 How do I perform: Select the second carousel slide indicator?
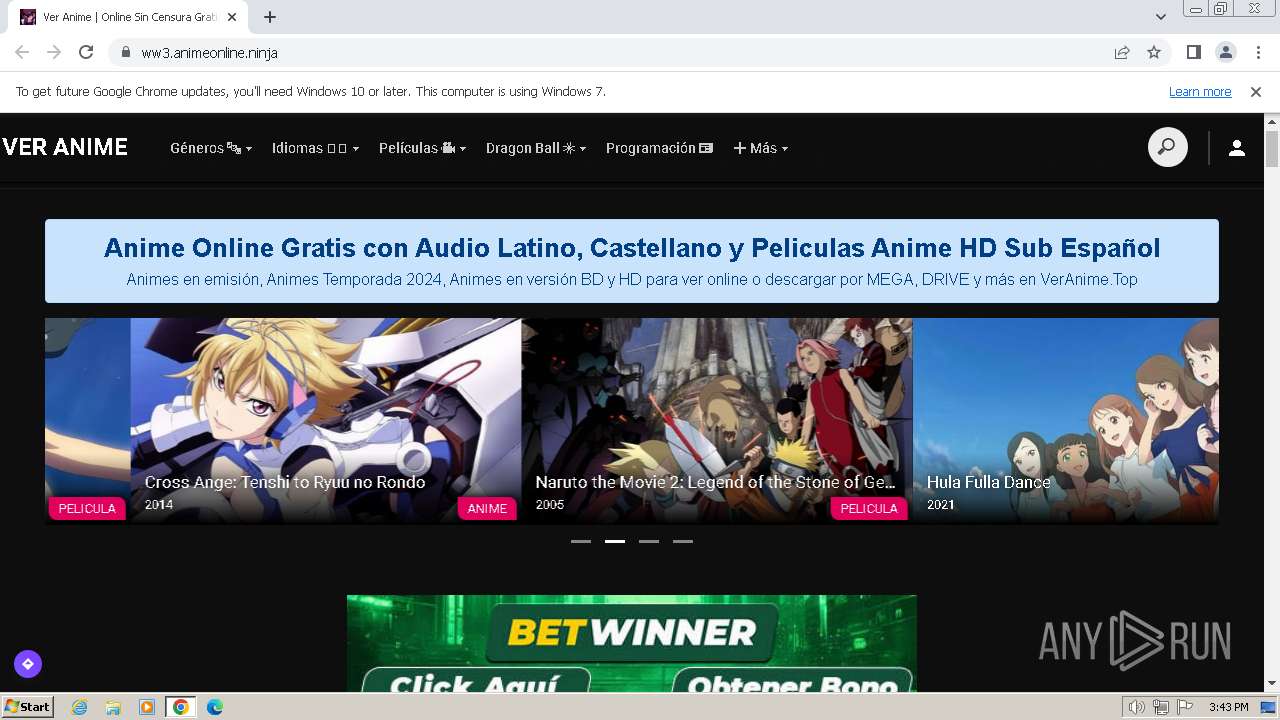(x=615, y=541)
